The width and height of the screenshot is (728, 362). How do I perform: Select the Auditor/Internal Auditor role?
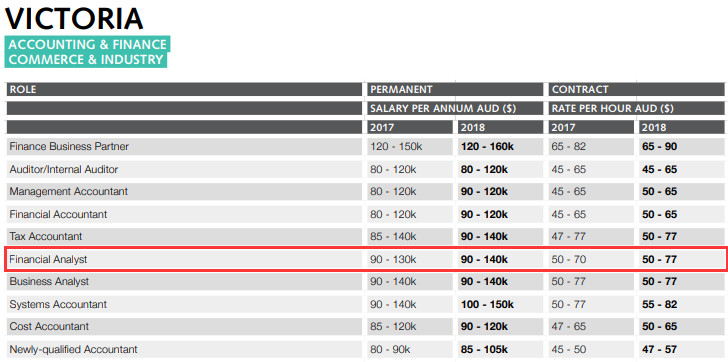coord(64,169)
